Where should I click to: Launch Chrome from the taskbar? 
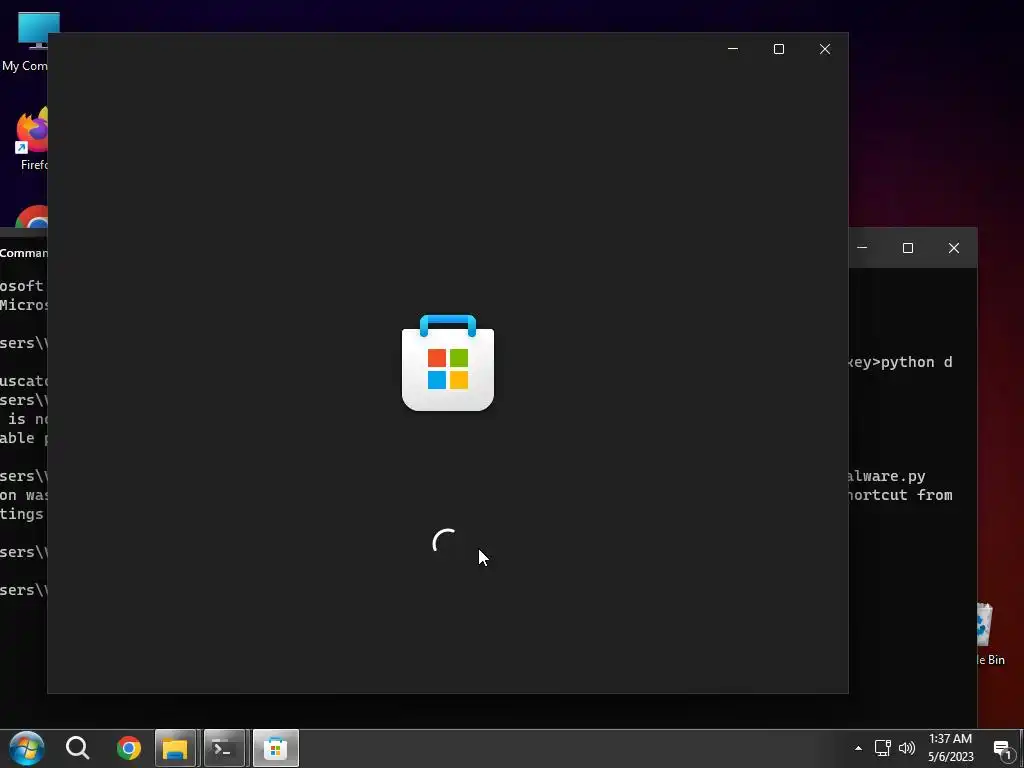(129, 748)
